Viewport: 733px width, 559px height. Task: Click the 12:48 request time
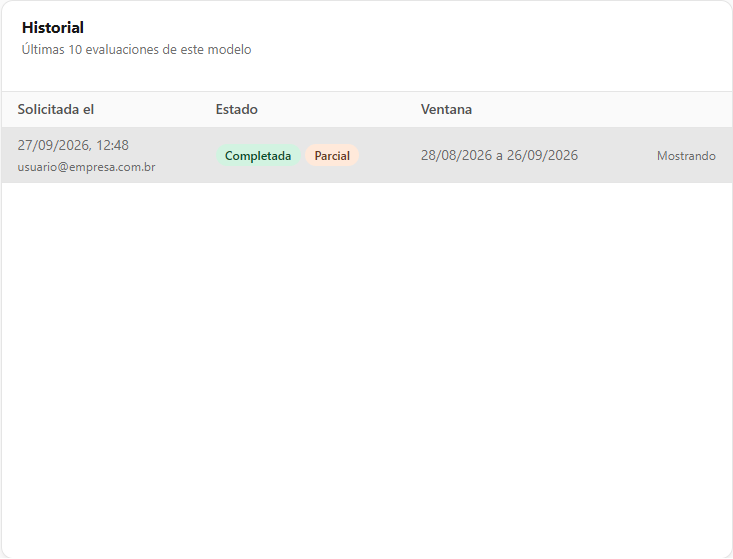pos(112,145)
